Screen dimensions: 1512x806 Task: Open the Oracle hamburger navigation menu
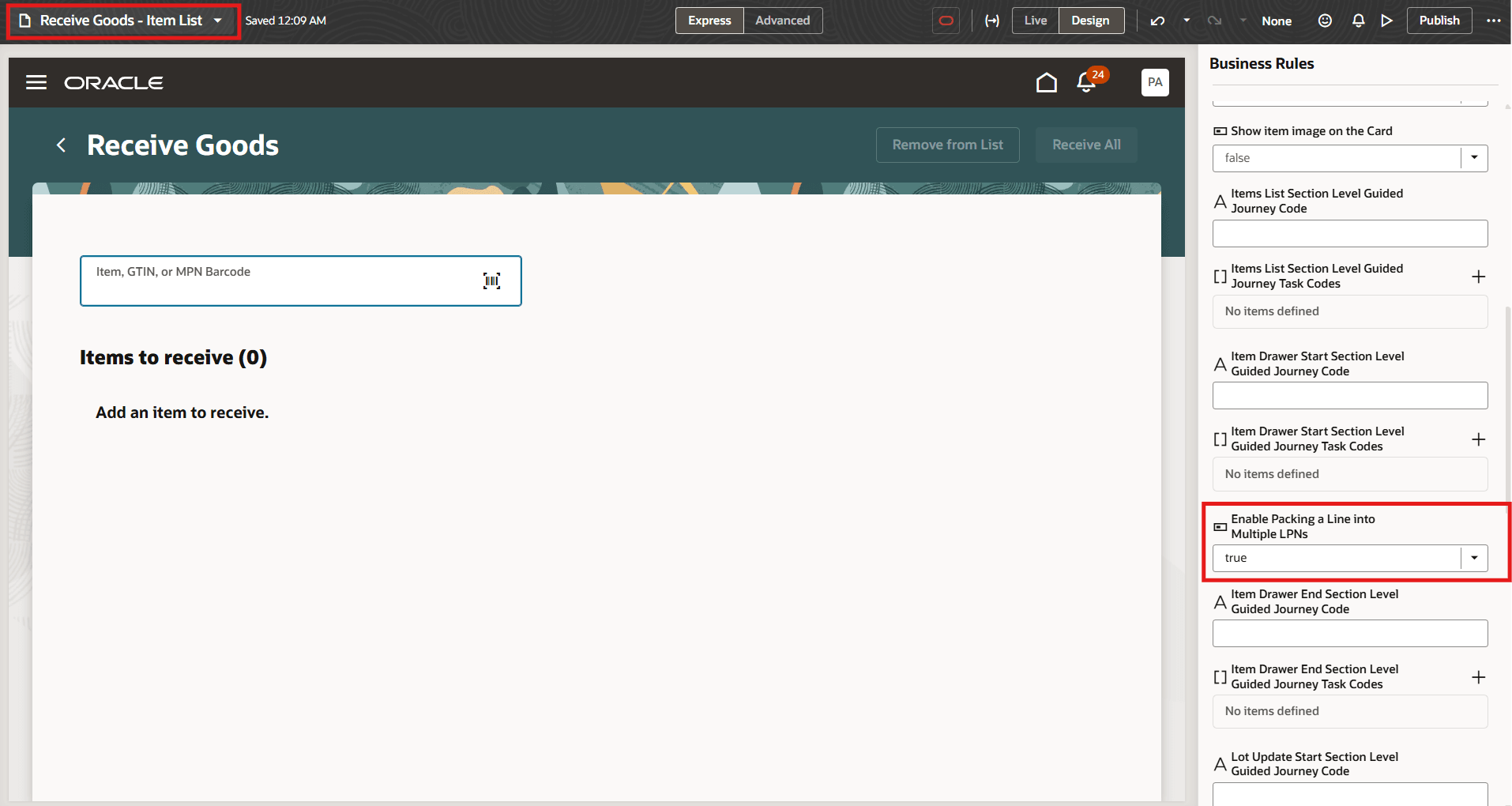[x=36, y=82]
